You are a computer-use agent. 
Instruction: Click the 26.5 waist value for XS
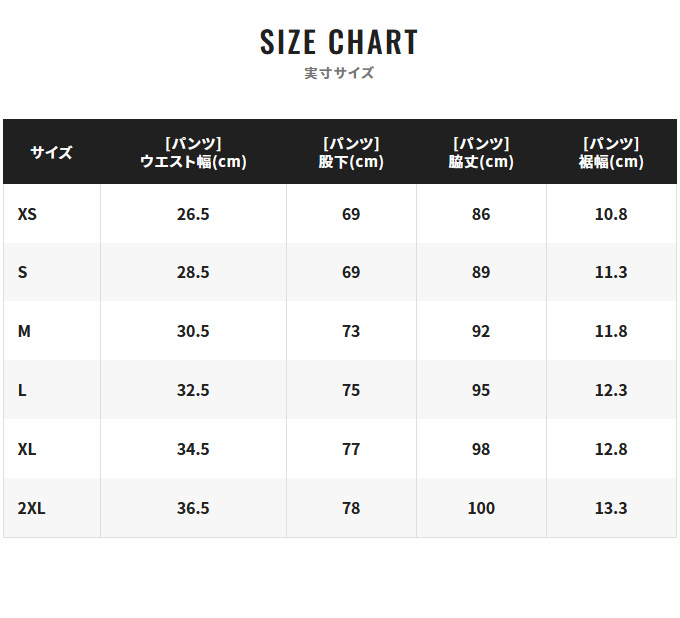pyautogui.click(x=193, y=214)
